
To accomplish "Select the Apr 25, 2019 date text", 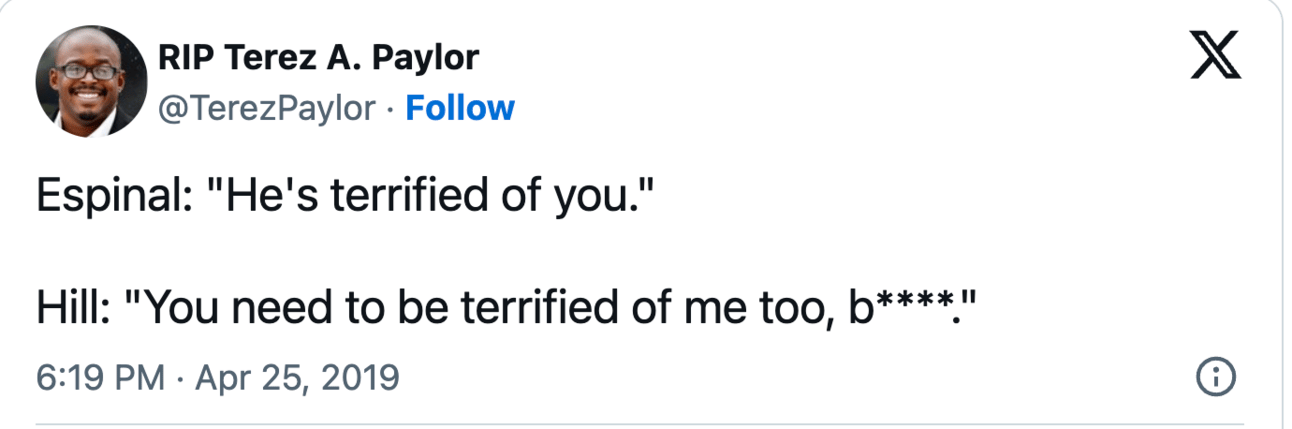I will click(x=297, y=377).
